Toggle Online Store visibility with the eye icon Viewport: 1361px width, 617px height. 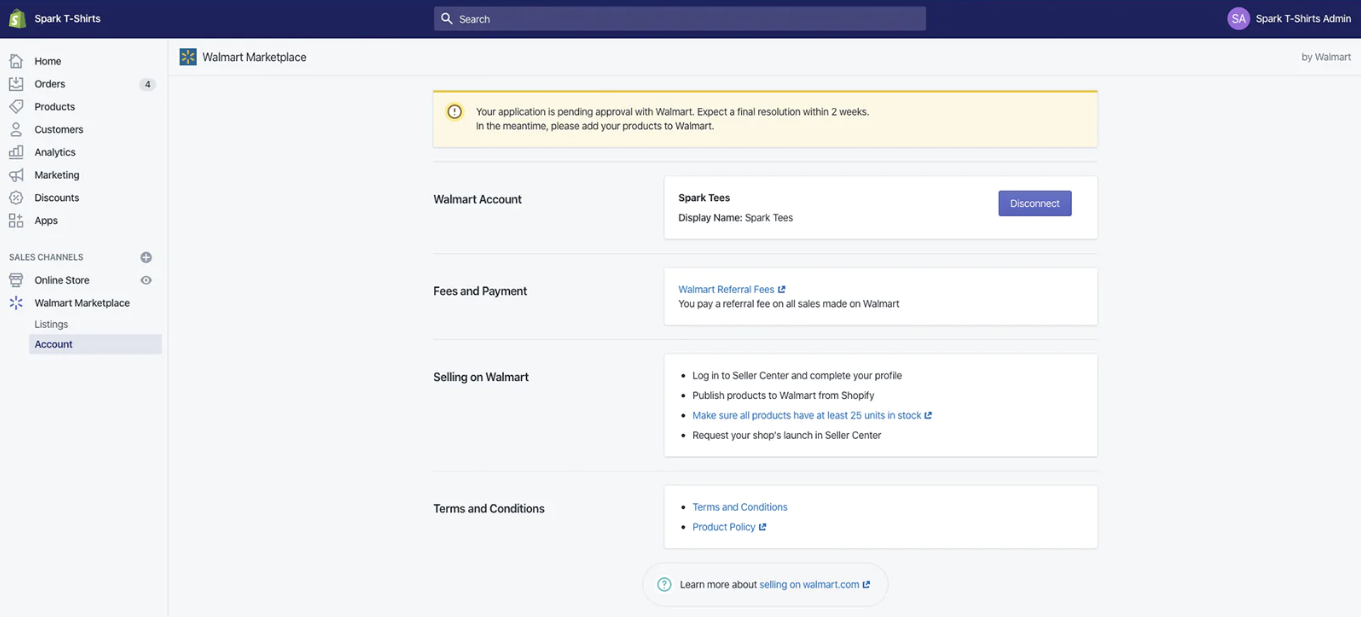pyautogui.click(x=145, y=280)
